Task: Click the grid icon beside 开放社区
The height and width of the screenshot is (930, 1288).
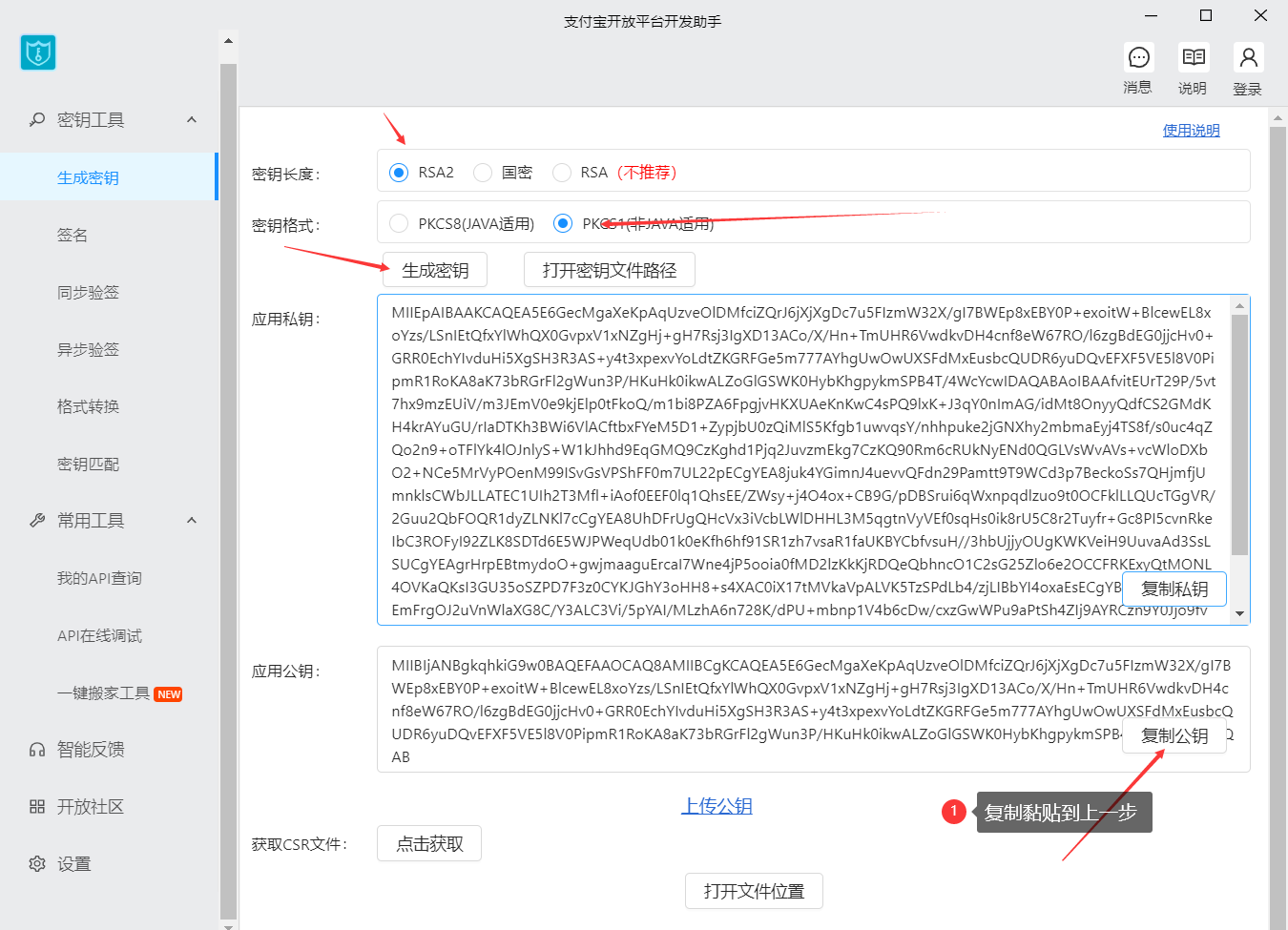Action: point(37,806)
